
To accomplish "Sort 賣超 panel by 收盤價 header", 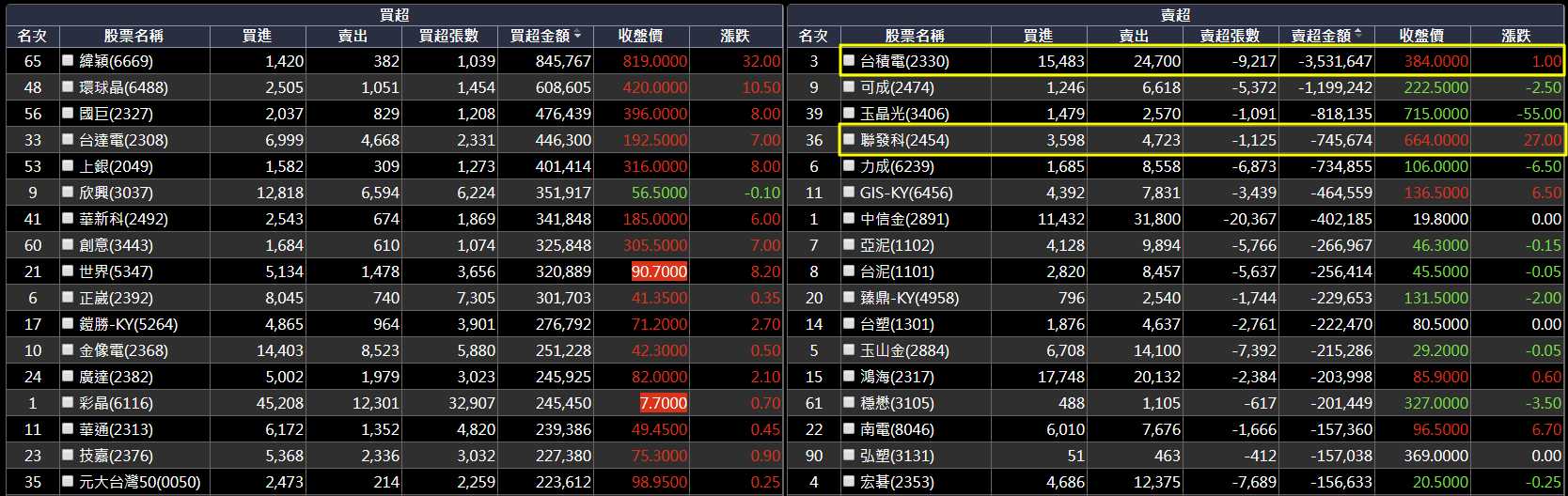I will point(1421,36).
